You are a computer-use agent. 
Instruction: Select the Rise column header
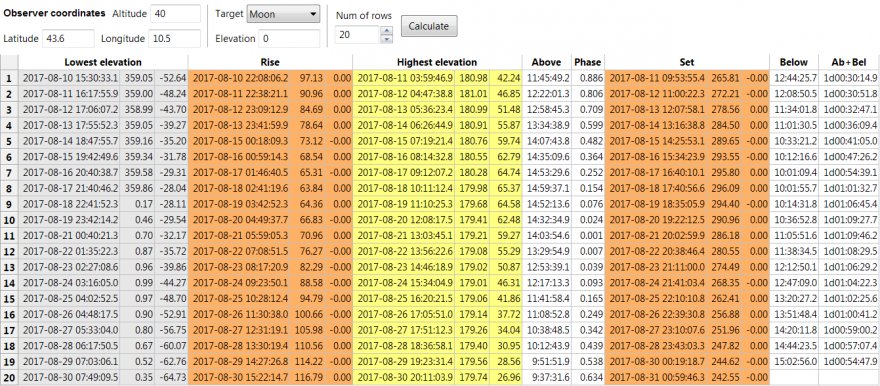pyautogui.click(x=270, y=62)
